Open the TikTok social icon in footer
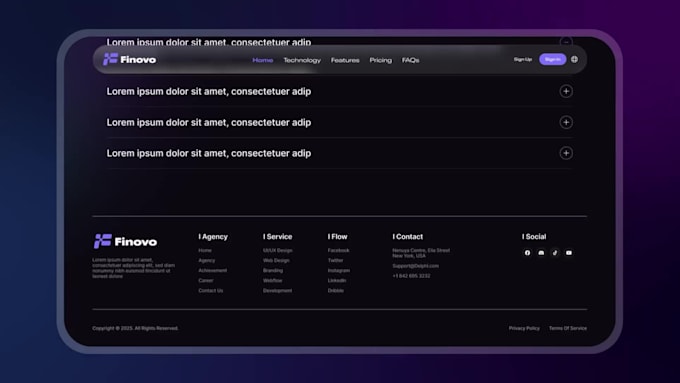 tap(555, 253)
